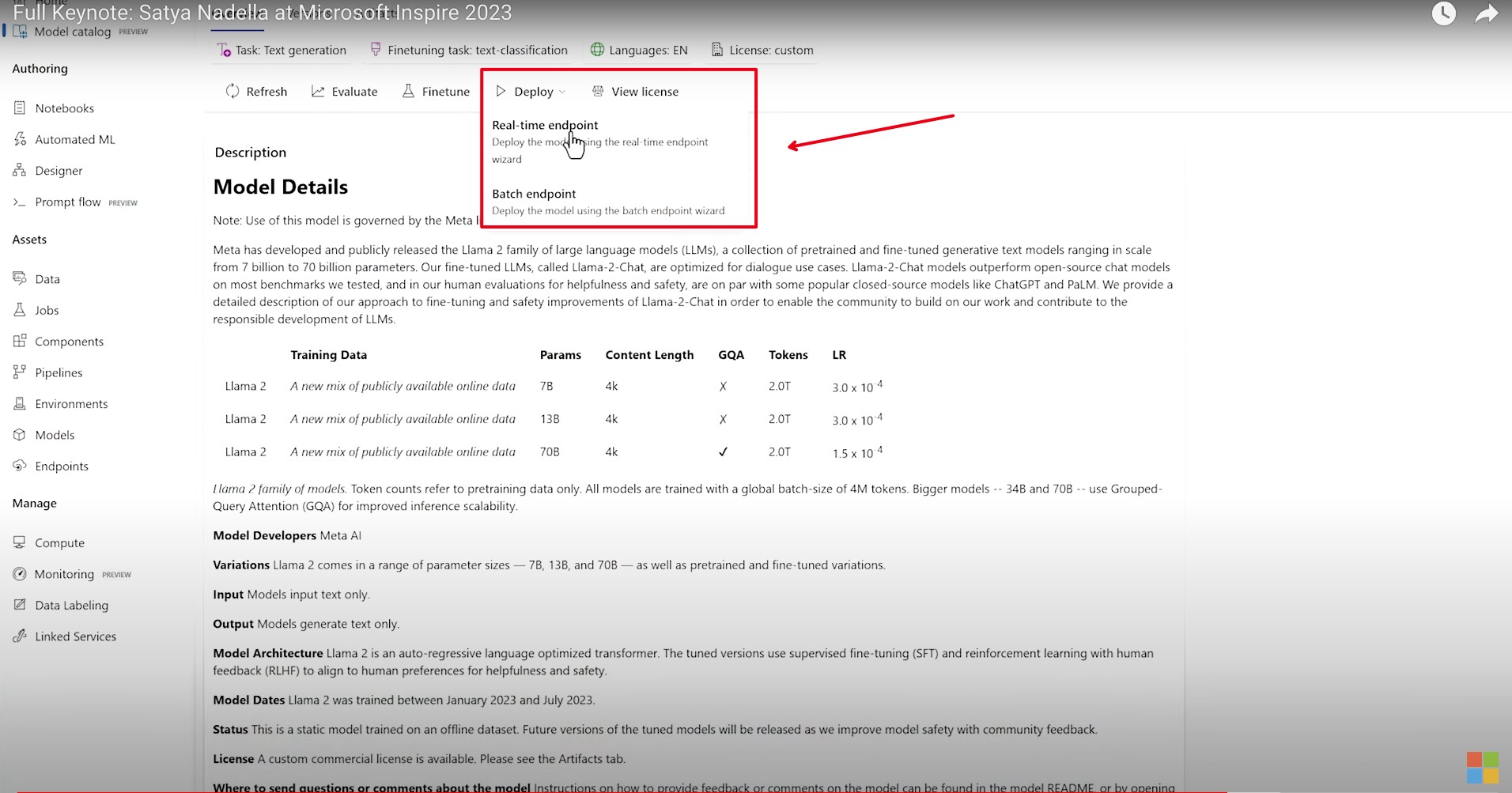Image resolution: width=1512 pixels, height=793 pixels.
Task: Click the License document icon
Action: (x=717, y=49)
